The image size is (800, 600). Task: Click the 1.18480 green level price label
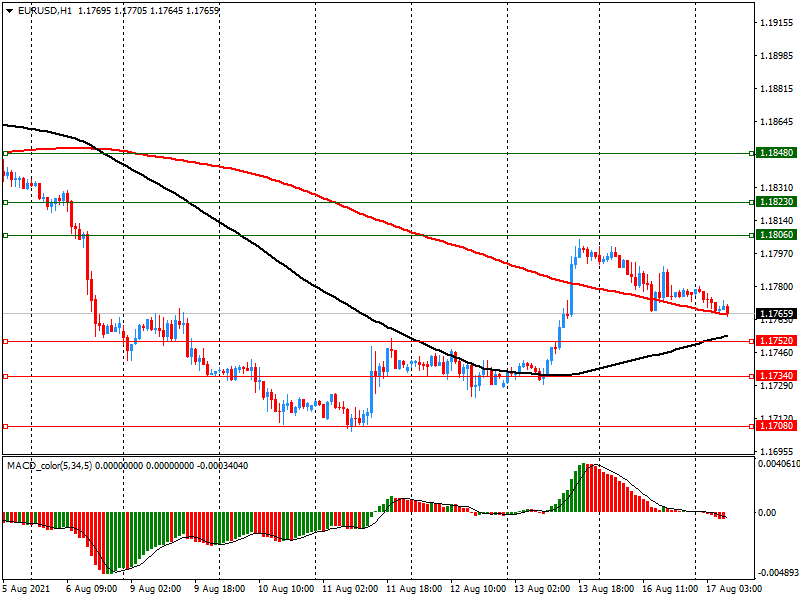(776, 153)
